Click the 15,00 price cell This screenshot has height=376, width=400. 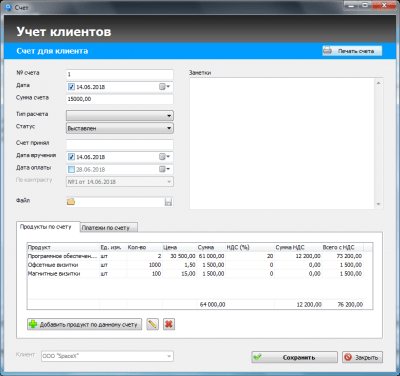179,273
